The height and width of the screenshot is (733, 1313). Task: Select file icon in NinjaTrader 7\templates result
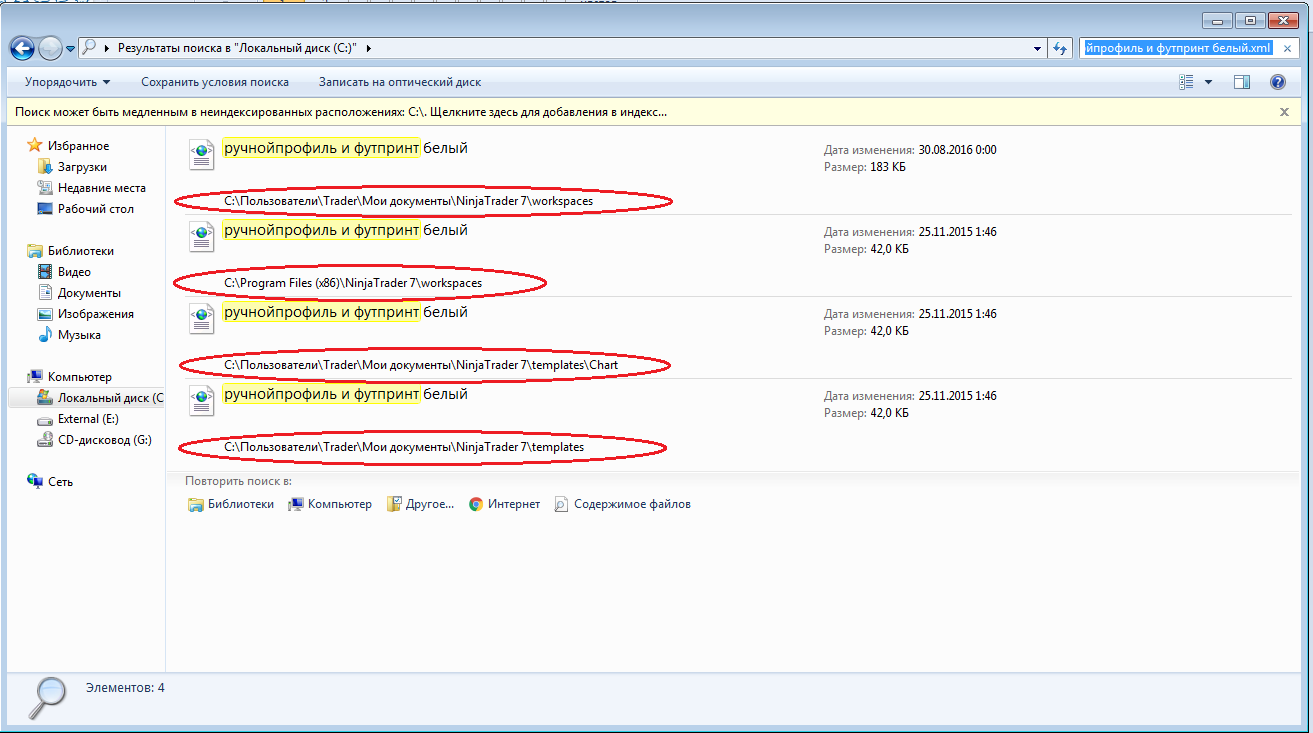point(202,400)
